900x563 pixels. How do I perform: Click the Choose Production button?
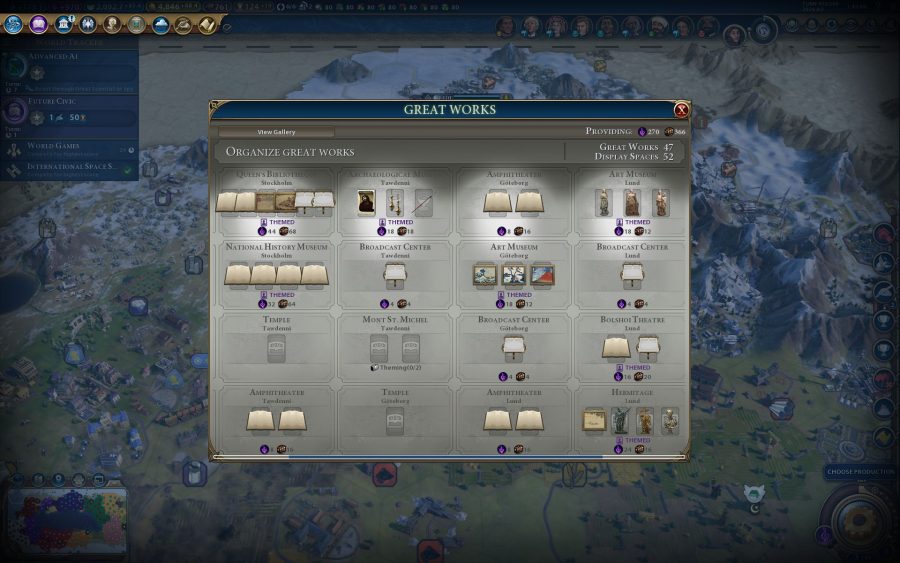tap(860, 472)
